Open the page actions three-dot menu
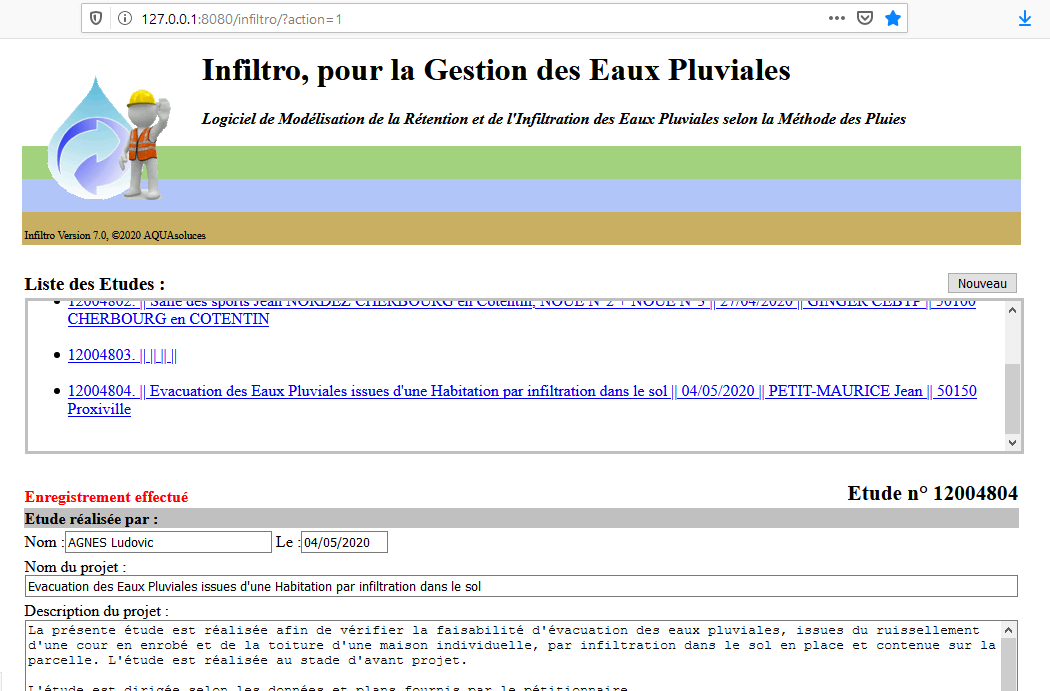The image size is (1050, 691). coord(836,19)
